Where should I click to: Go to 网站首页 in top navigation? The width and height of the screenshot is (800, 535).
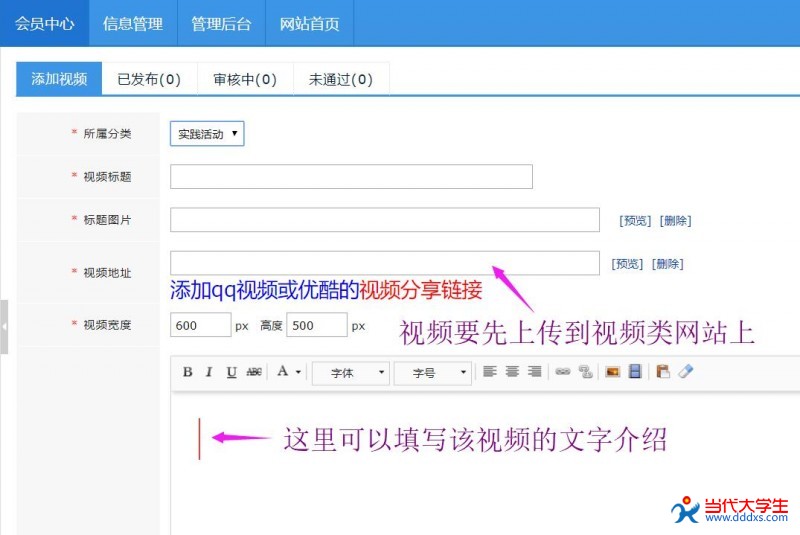point(310,23)
